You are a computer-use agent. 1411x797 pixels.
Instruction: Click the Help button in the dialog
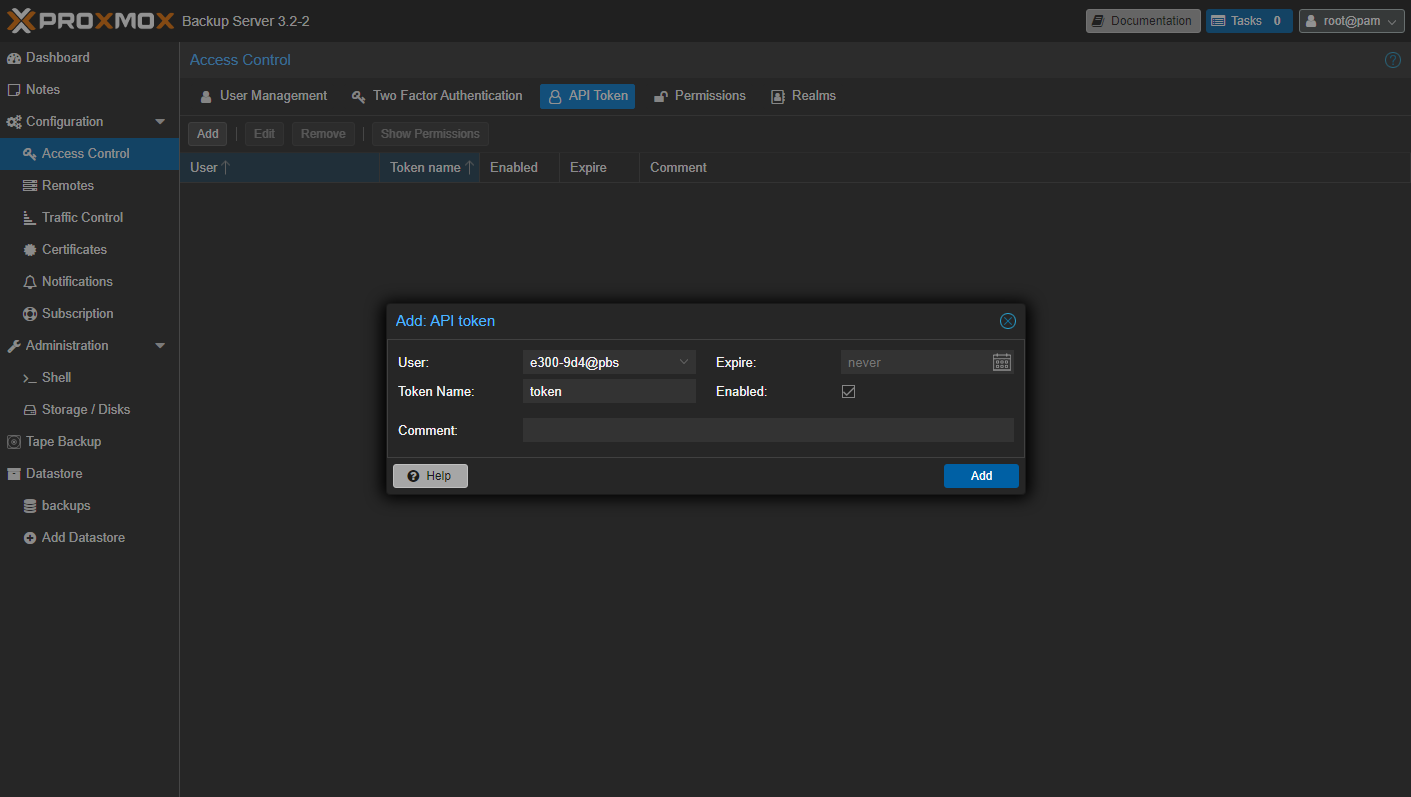[430, 476]
